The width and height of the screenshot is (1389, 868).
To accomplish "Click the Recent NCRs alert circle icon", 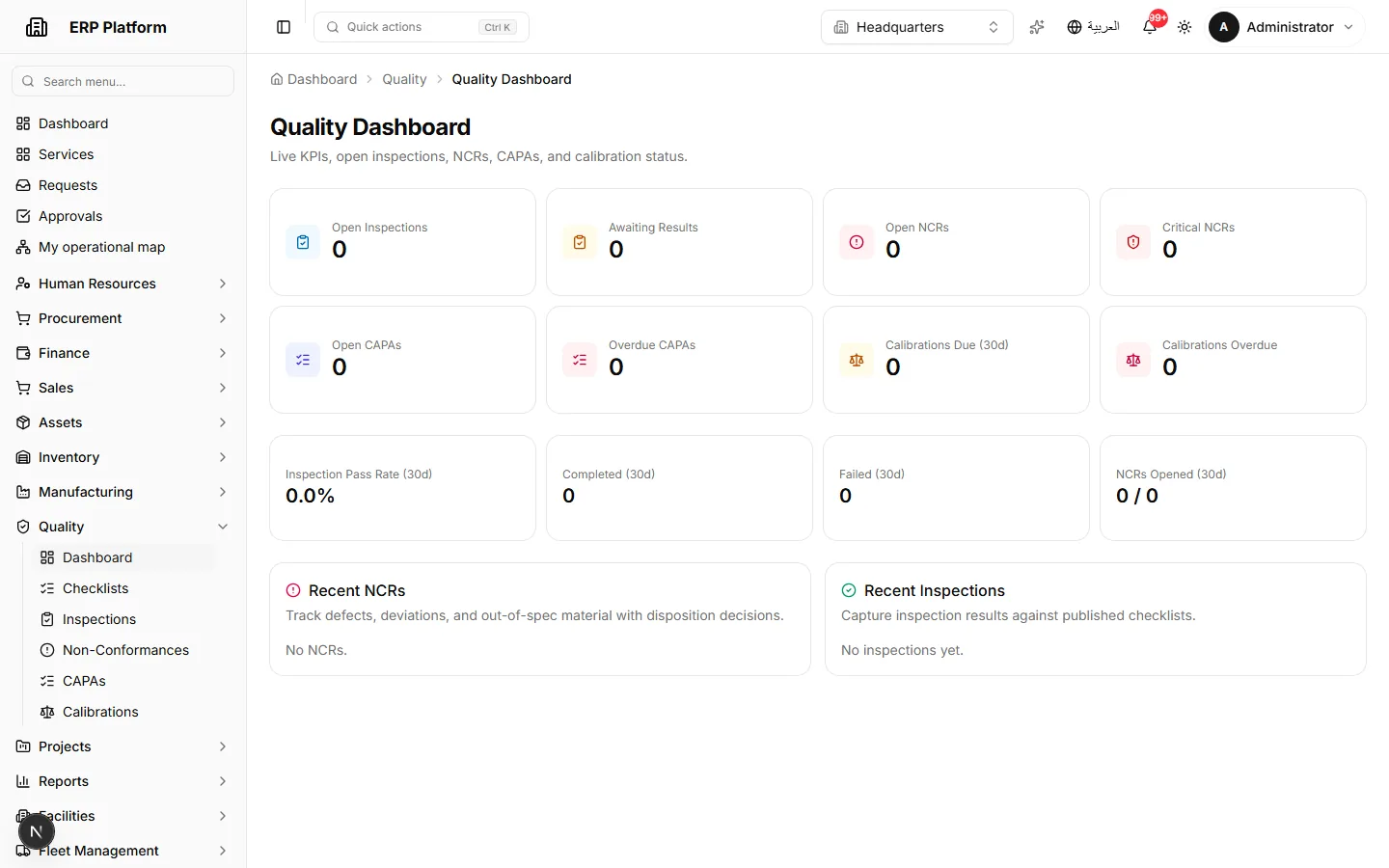I will (x=293, y=590).
